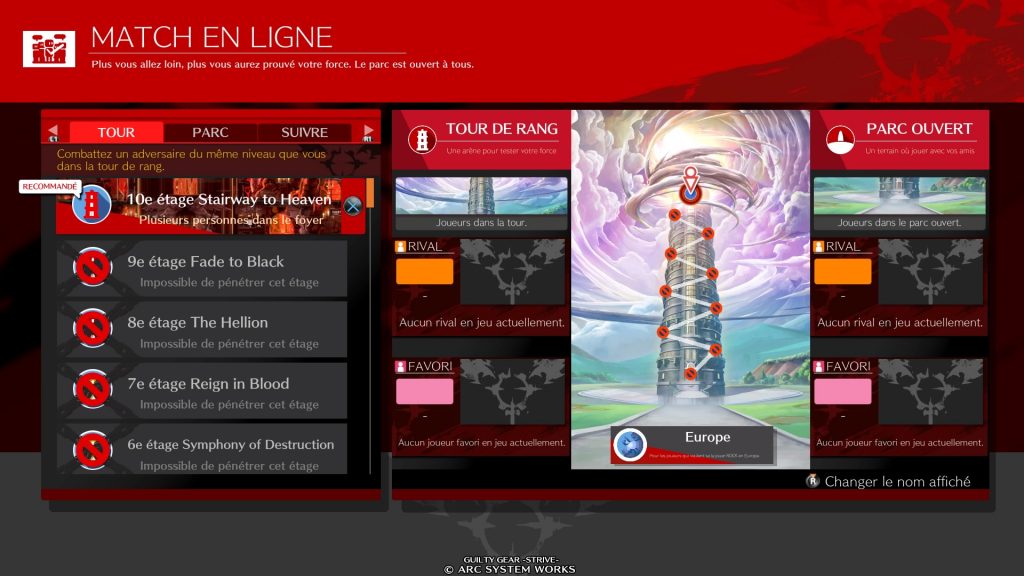Click the orange RIVAL swatch in Tour de rang
This screenshot has height=576, width=1024.
pyautogui.click(x=424, y=271)
